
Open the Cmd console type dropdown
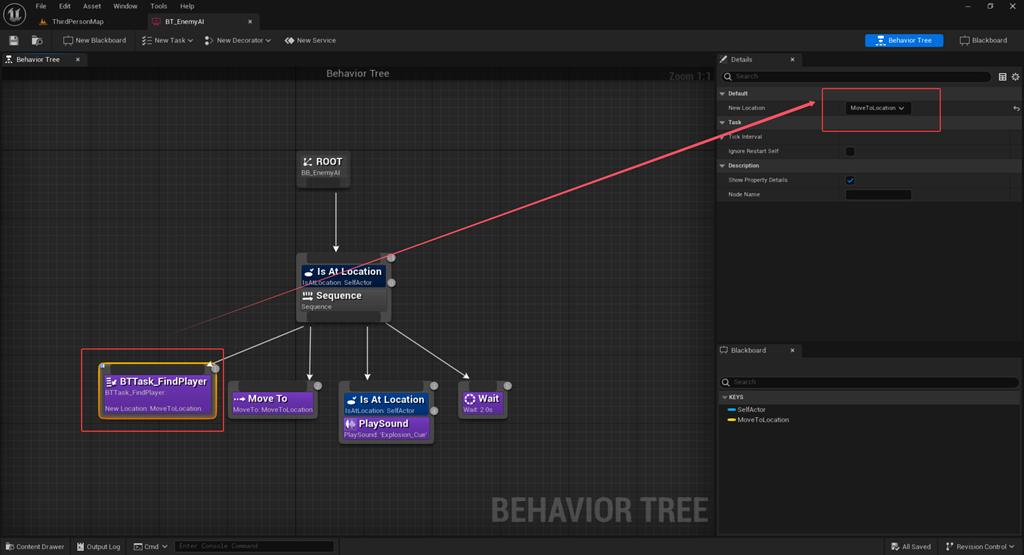(x=151, y=547)
